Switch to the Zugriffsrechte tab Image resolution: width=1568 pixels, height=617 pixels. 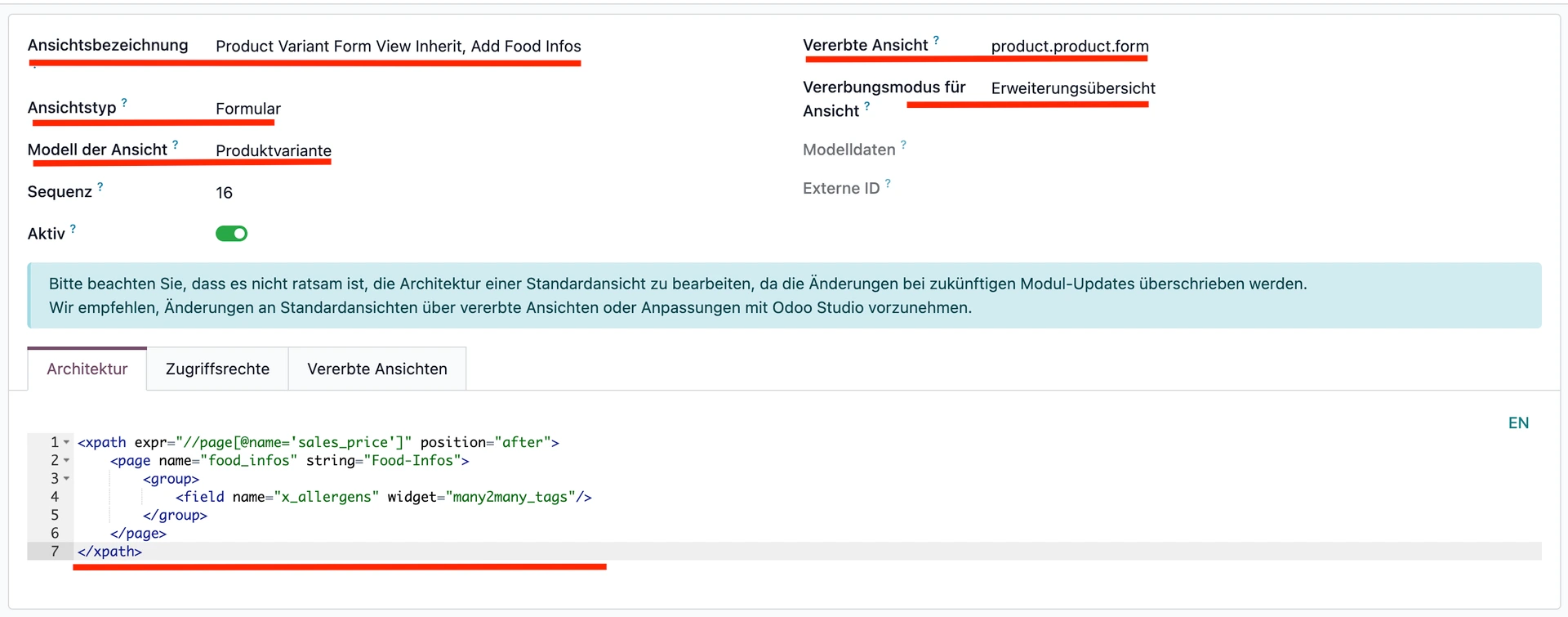(217, 369)
